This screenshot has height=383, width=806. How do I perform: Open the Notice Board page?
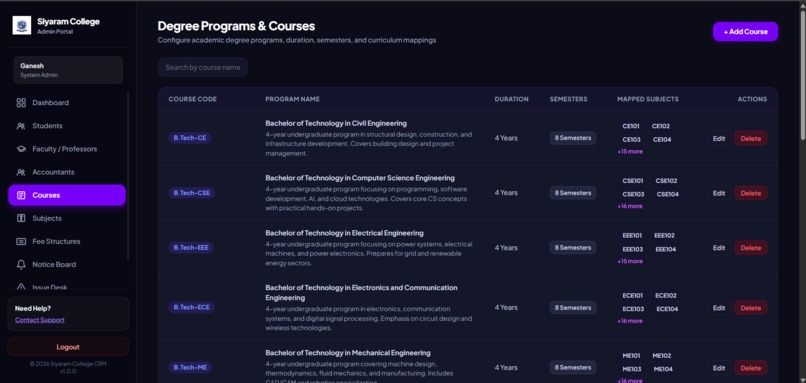coord(67,265)
